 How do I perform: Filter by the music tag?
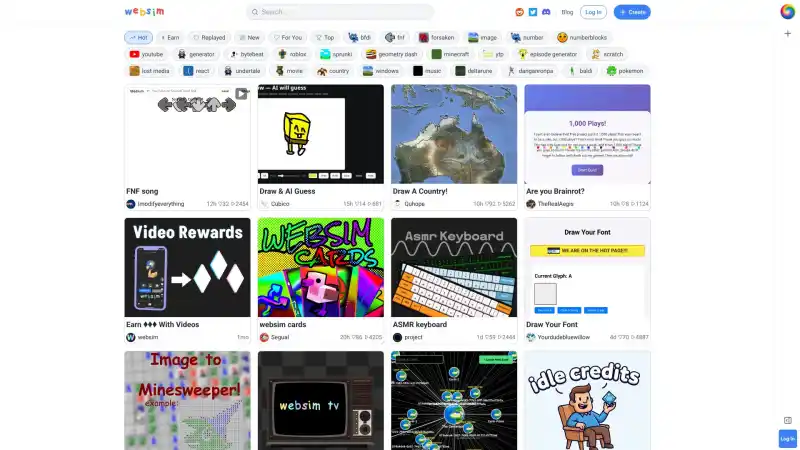pyautogui.click(x=427, y=71)
